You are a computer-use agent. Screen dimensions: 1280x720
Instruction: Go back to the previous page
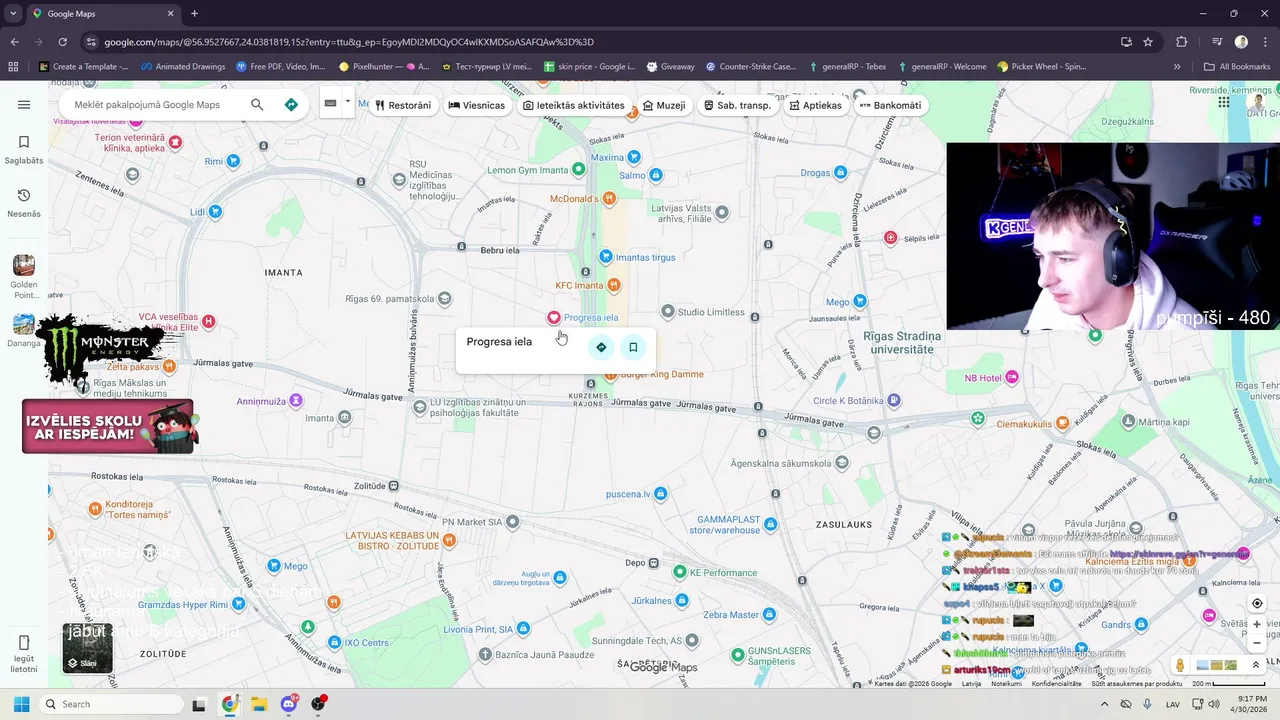tap(14, 42)
